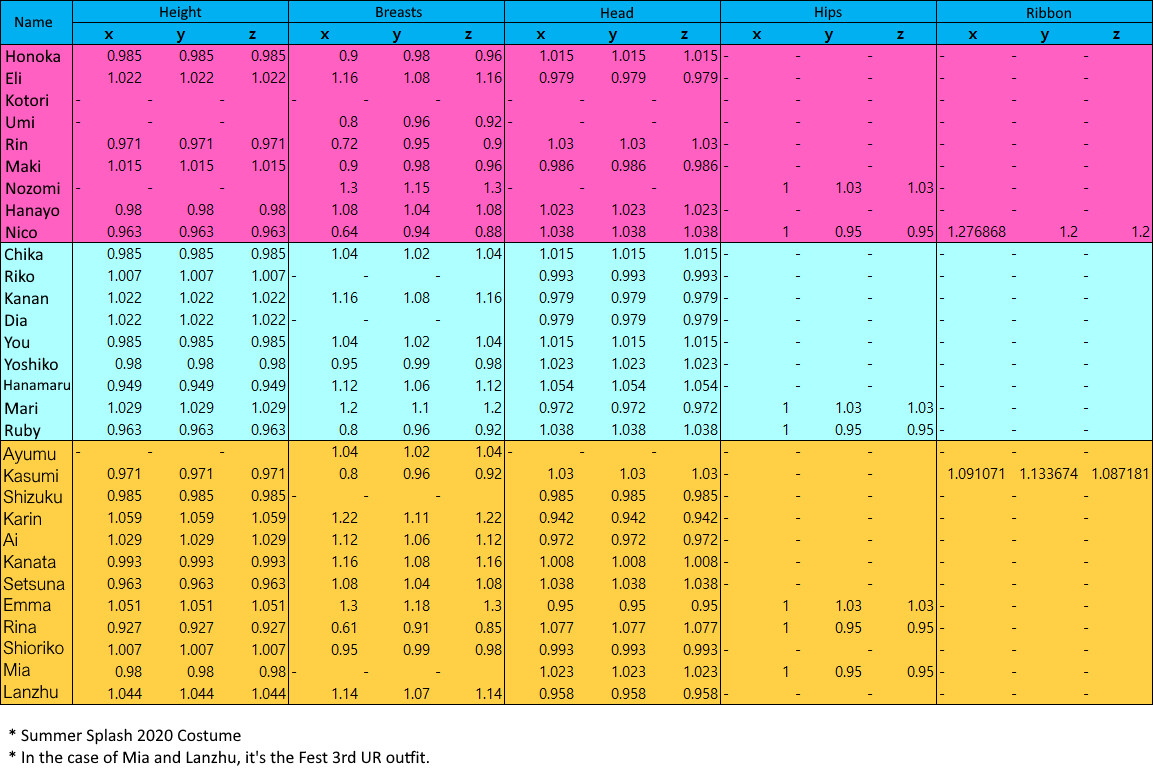Click the Name column header
Image resolution: width=1153 pixels, height=771 pixels.
(35, 22)
